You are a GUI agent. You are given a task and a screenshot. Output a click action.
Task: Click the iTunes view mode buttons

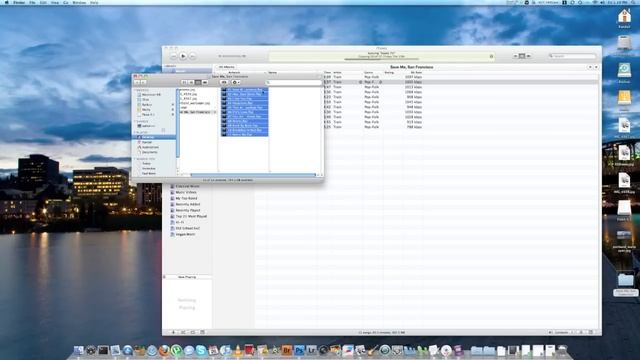click(x=522, y=56)
